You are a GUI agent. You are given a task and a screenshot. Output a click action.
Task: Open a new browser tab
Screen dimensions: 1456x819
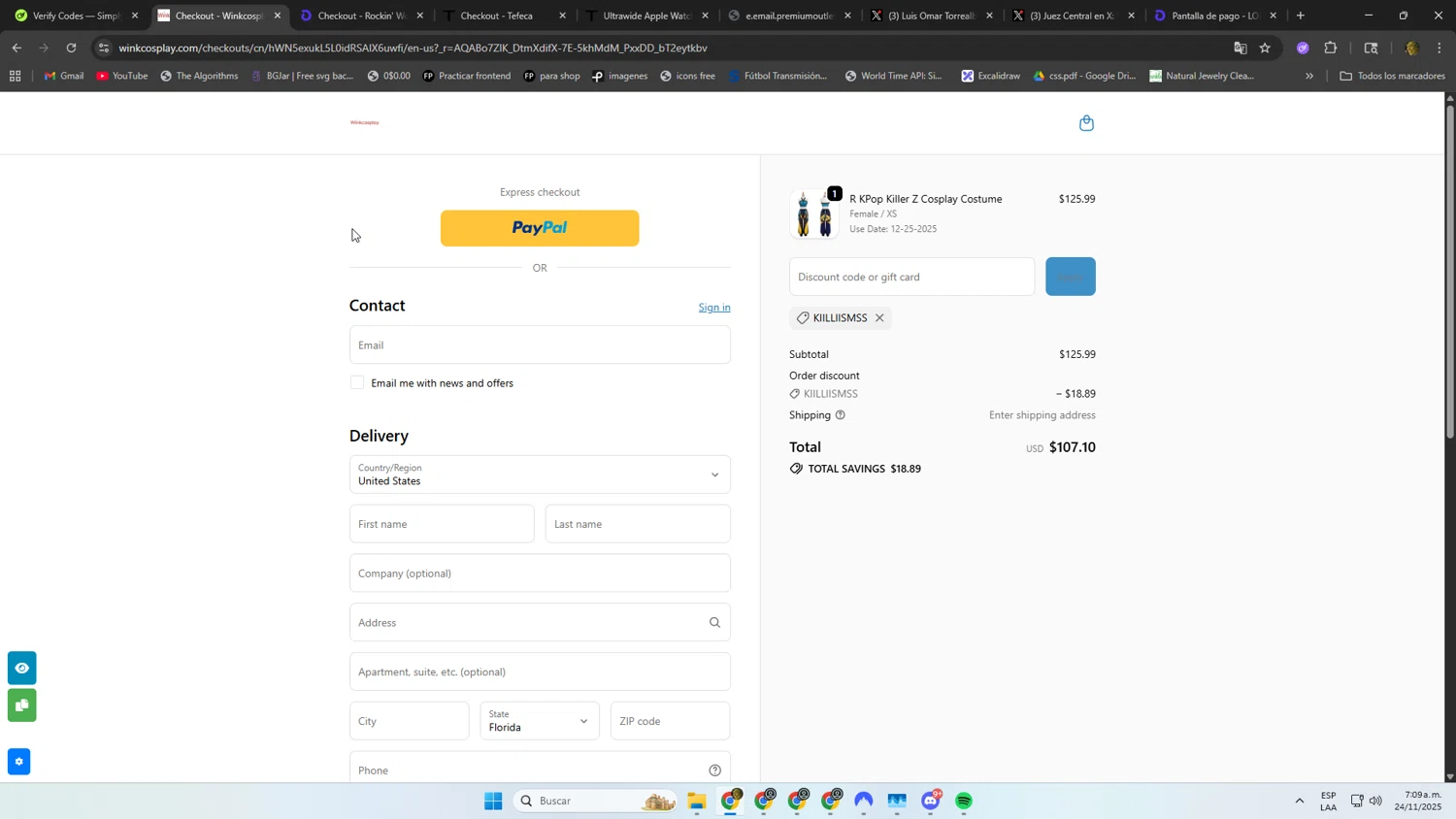pos(1301,16)
